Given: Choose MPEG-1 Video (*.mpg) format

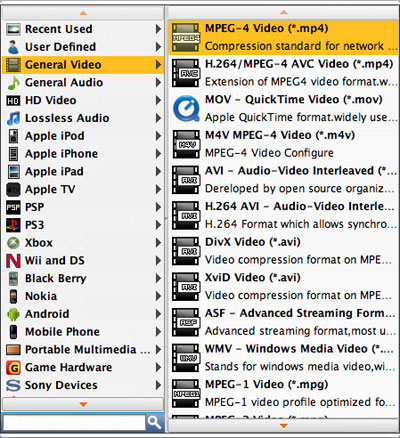Looking at the screenshot, I should pyautogui.click(x=283, y=393).
